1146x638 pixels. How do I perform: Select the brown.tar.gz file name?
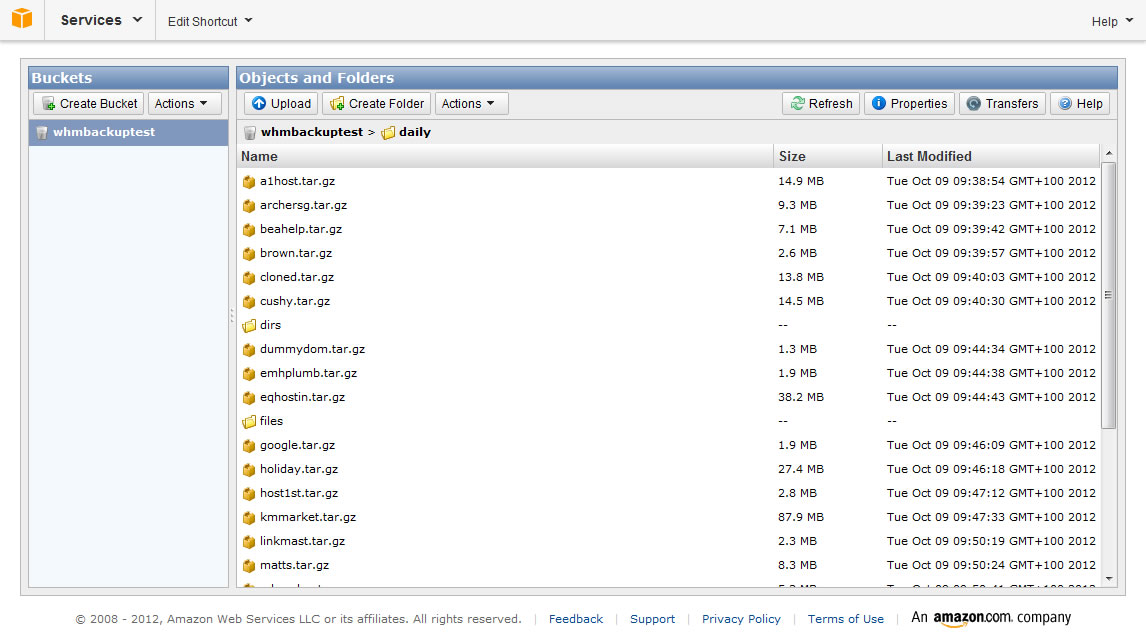[296, 254]
